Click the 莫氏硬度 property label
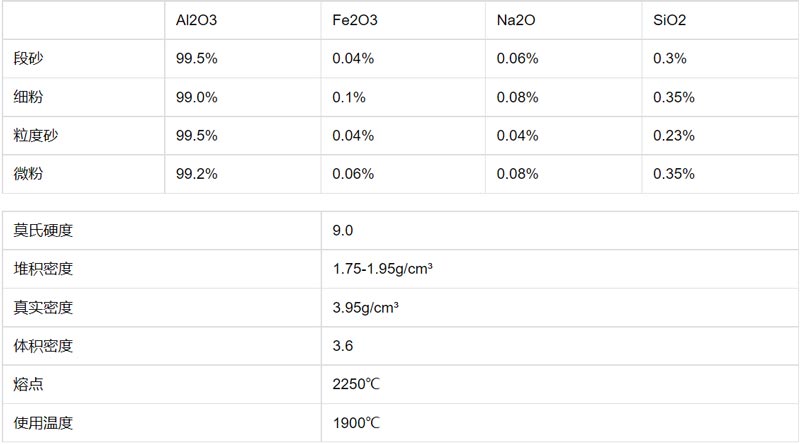This screenshot has width=800, height=444. coord(43,231)
